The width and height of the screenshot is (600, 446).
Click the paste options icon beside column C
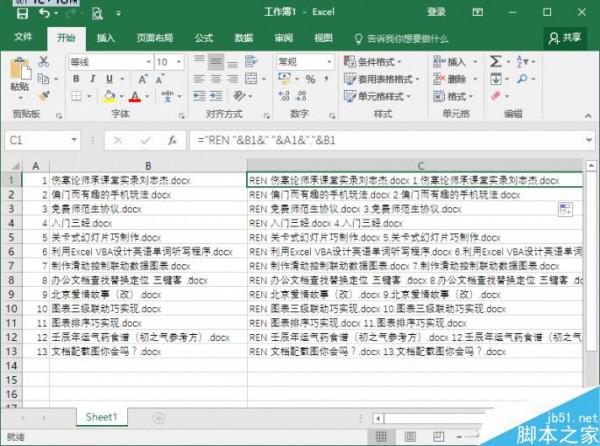(565, 208)
